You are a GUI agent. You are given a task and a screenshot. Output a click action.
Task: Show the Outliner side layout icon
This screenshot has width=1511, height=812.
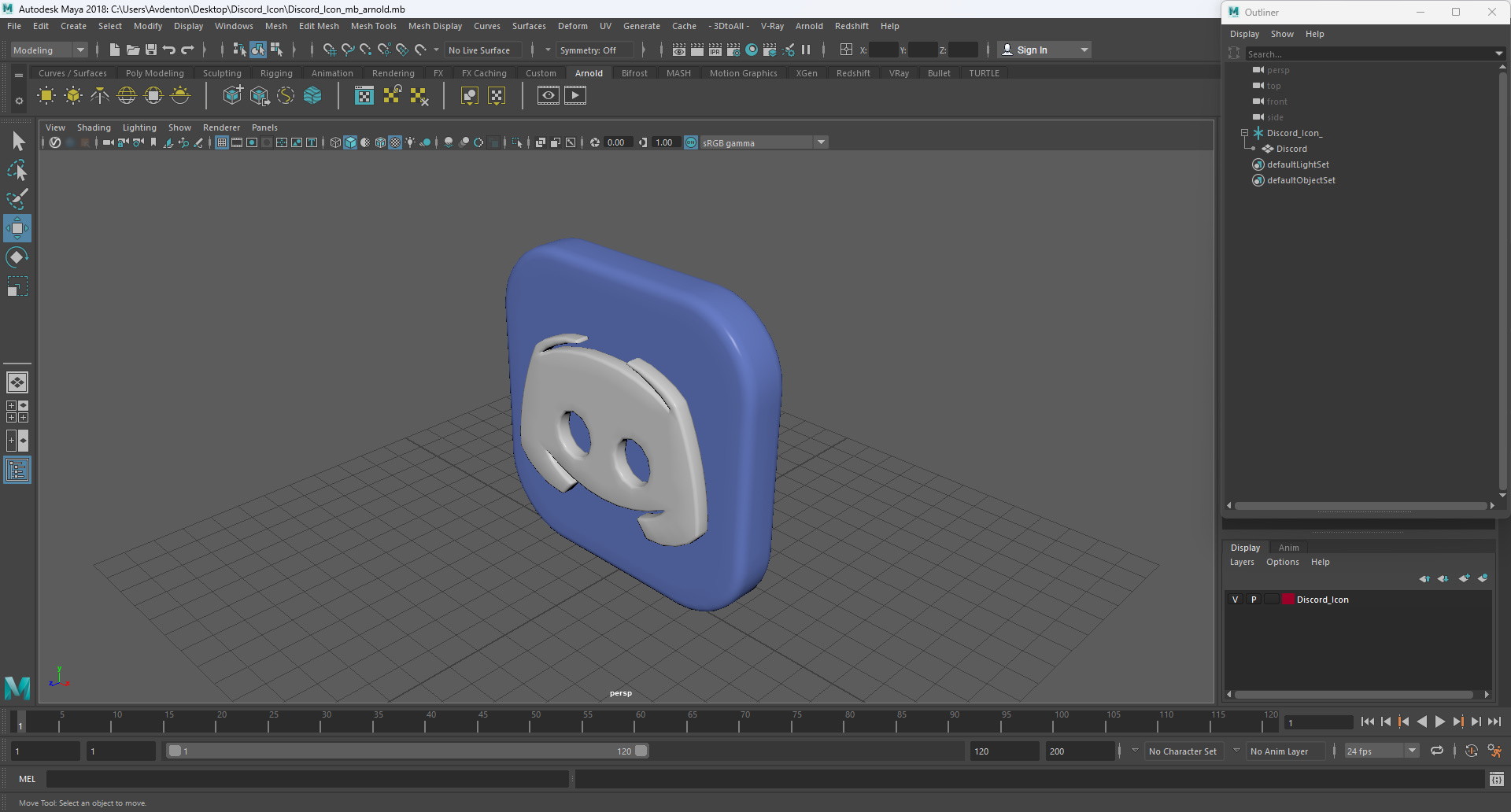17,471
